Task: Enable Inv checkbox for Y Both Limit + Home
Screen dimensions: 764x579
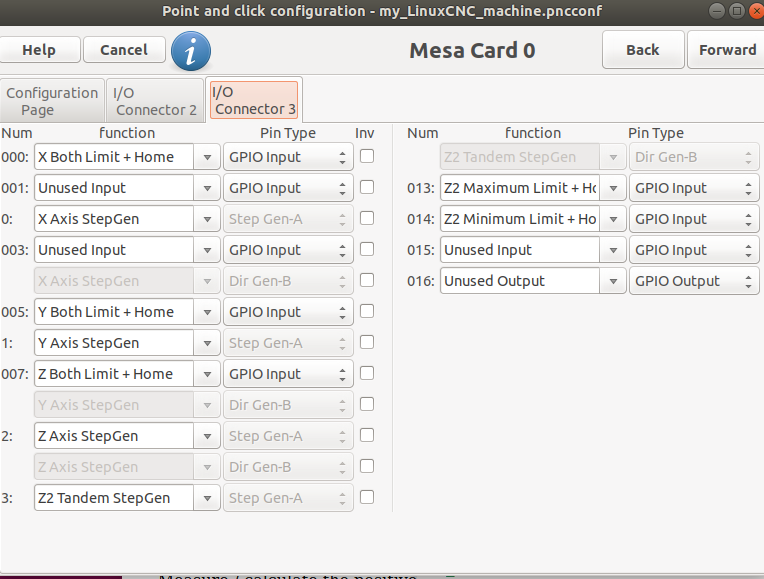Action: point(367,311)
